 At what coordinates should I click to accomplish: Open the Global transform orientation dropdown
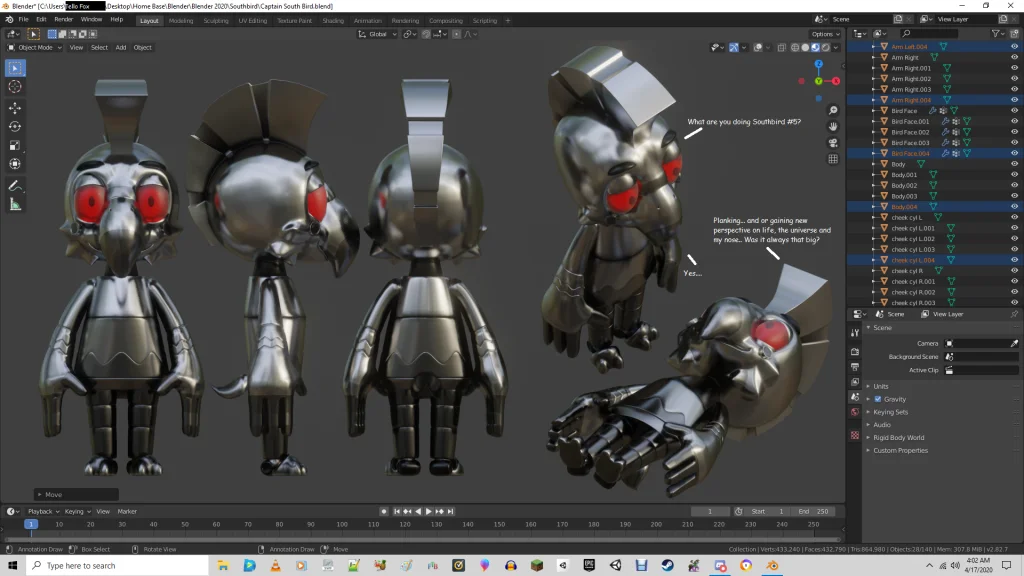(x=377, y=34)
